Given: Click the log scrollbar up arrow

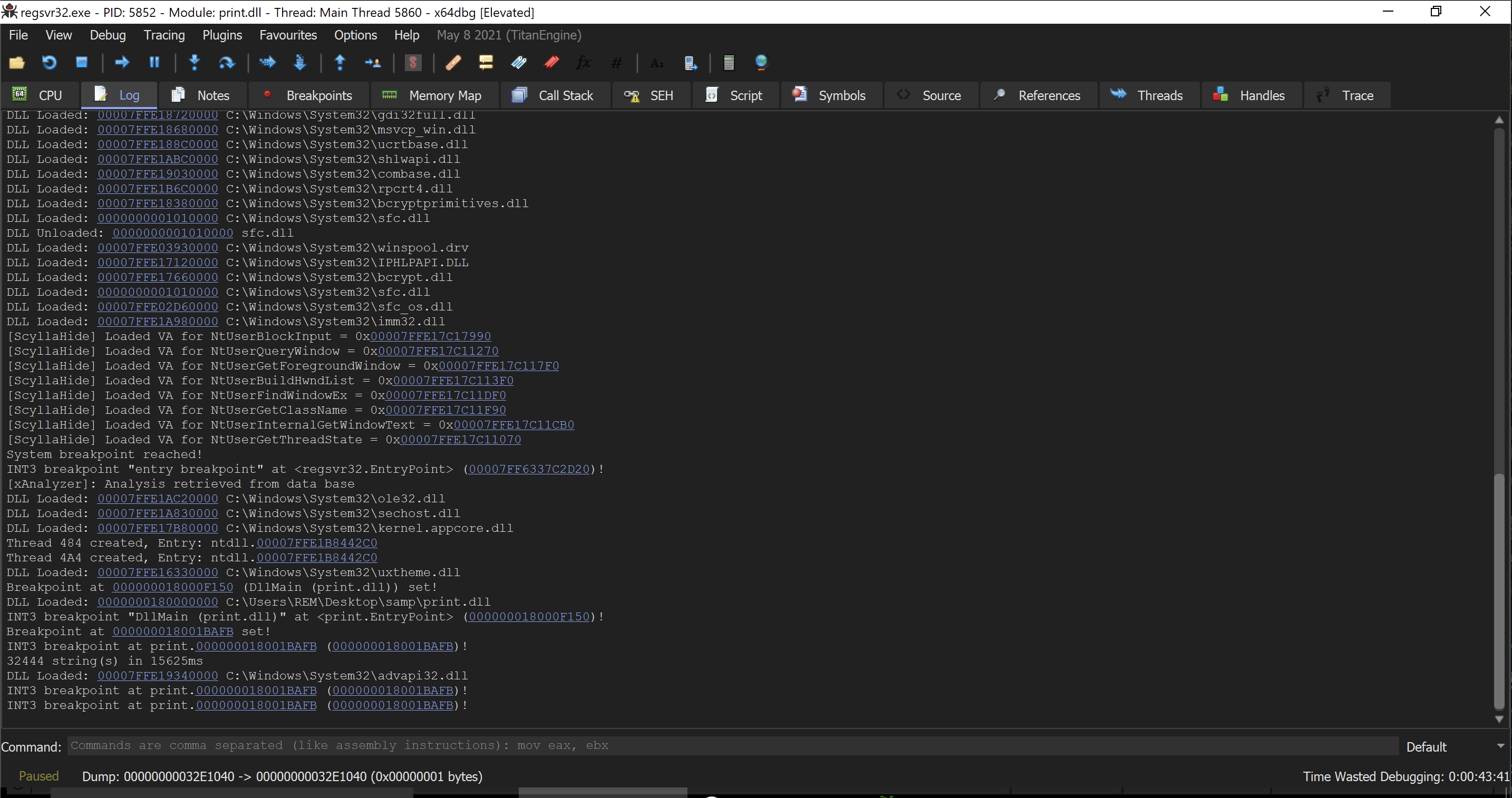Looking at the screenshot, I should 1499,120.
